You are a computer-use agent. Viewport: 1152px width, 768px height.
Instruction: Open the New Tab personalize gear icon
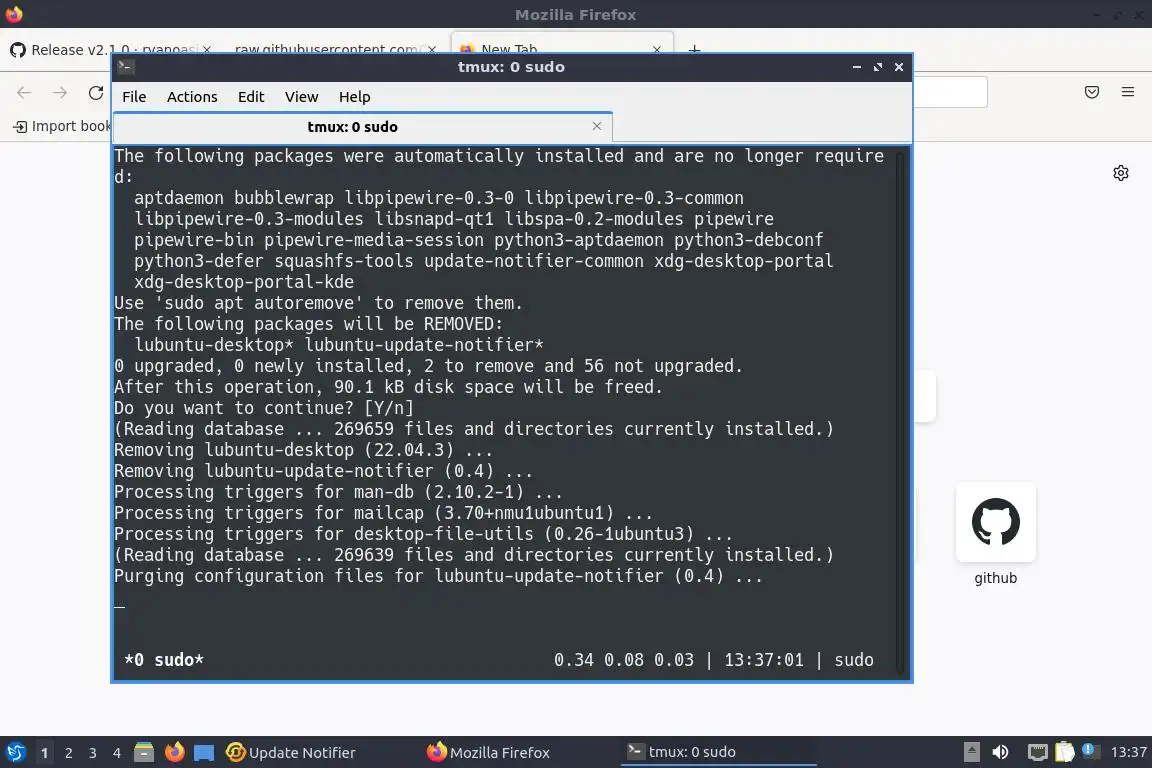coord(1120,173)
